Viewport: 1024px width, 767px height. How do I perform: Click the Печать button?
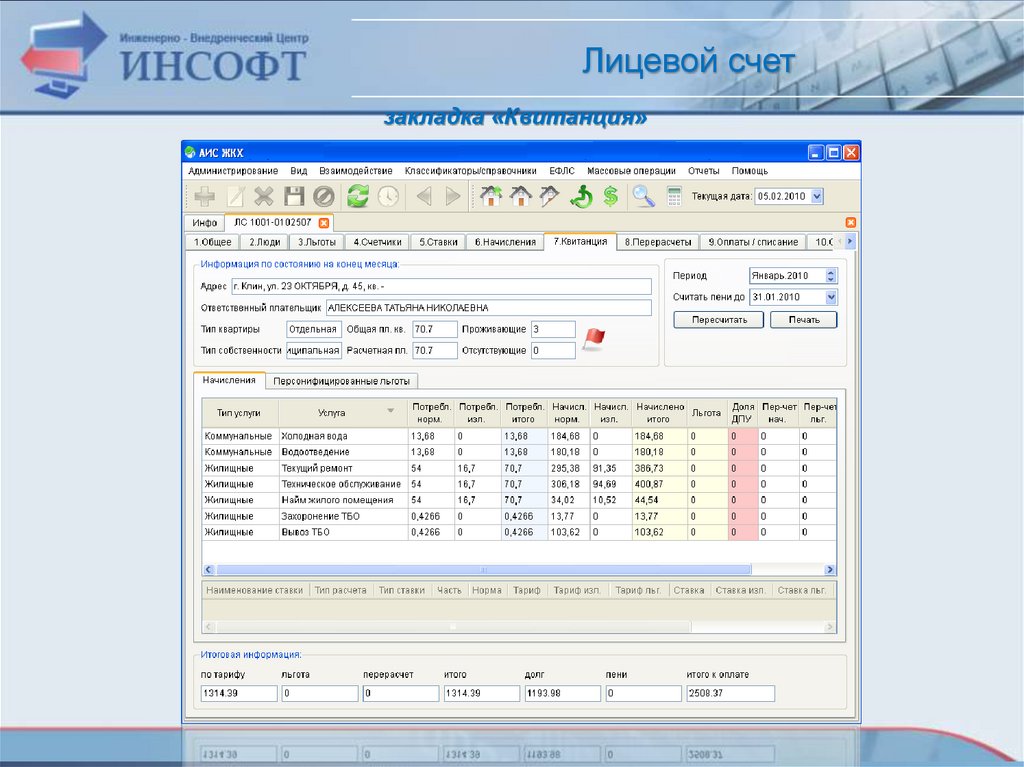803,320
